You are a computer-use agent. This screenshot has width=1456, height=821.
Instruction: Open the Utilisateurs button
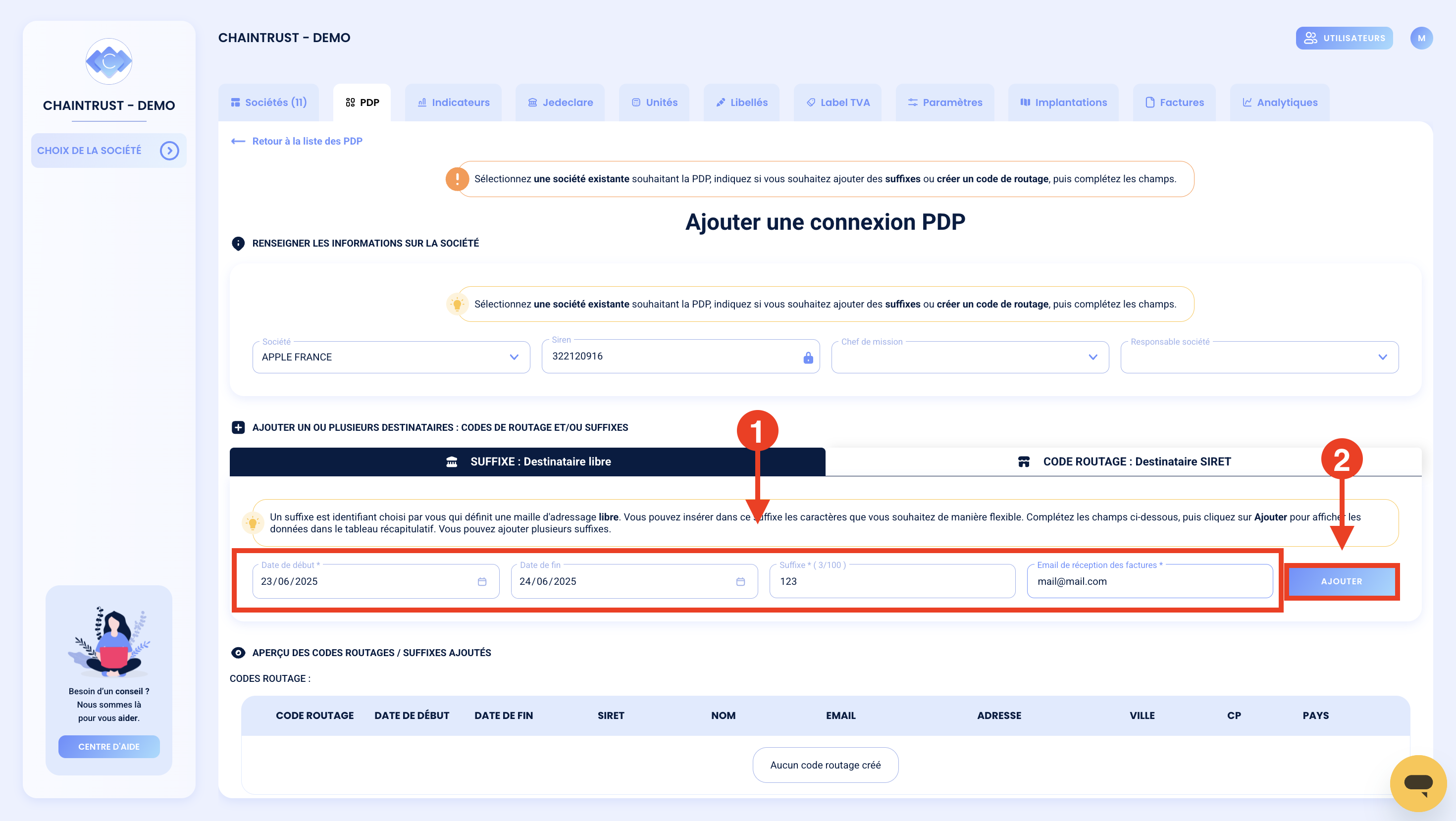1344,38
